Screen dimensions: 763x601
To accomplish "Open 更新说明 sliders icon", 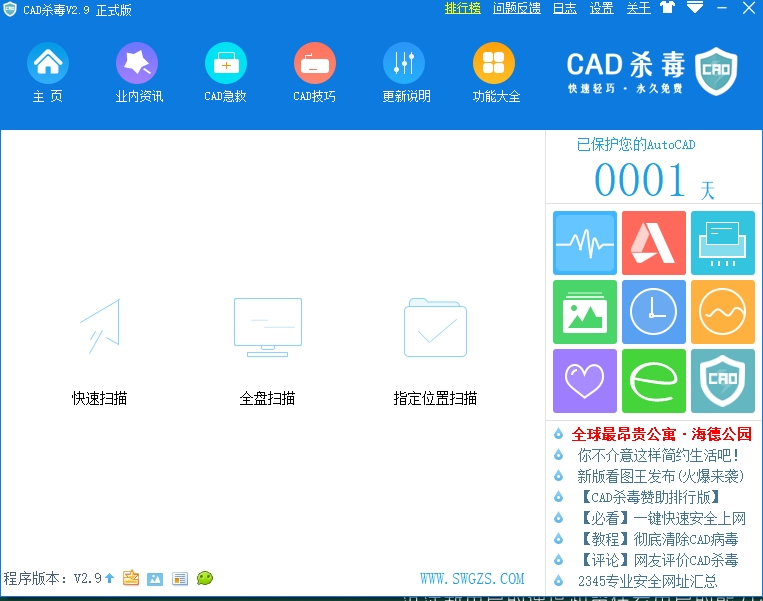I will click(404, 63).
